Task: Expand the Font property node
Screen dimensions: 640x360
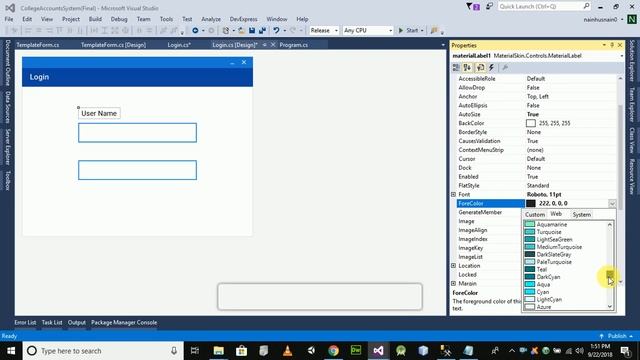Action: tap(453, 194)
